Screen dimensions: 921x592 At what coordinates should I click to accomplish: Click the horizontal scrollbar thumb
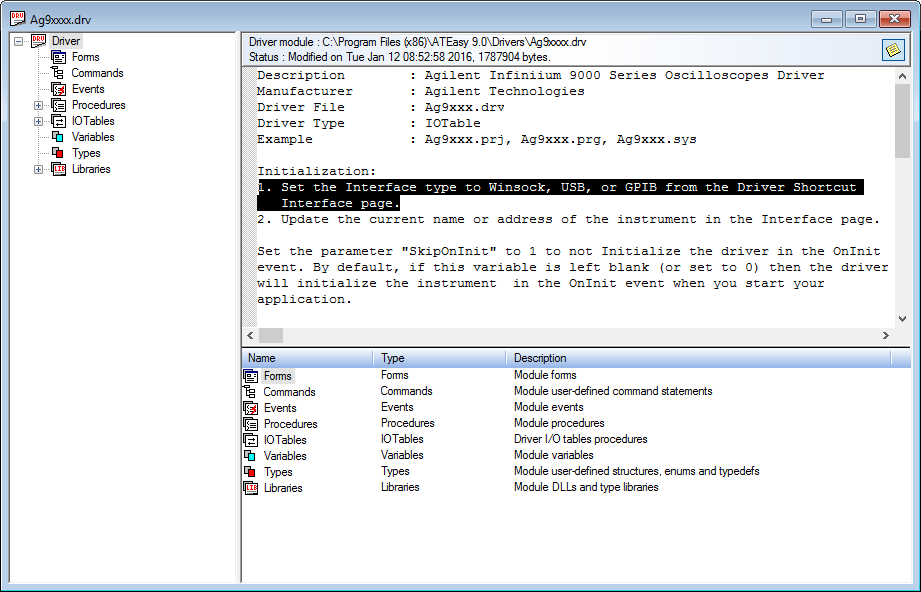(271, 335)
